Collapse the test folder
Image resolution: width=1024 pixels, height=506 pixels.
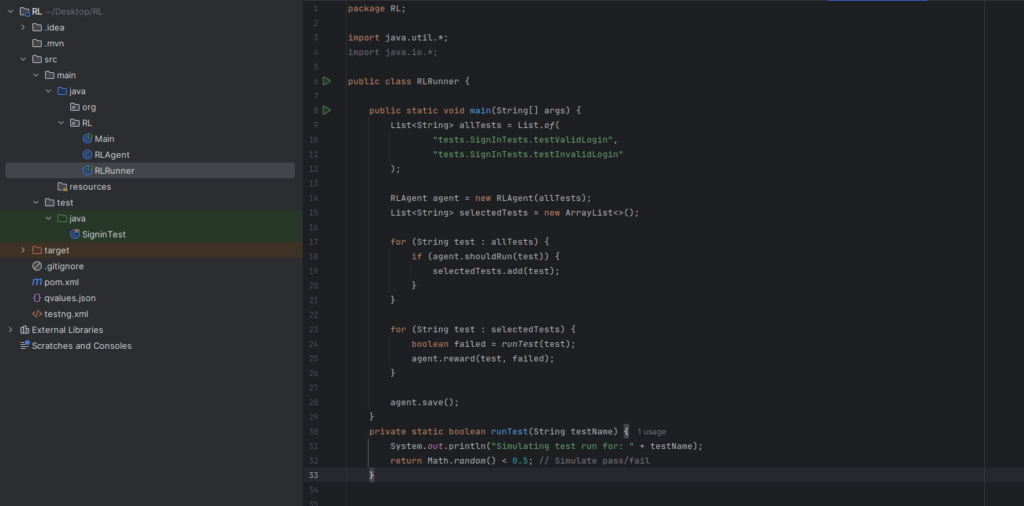coord(36,202)
